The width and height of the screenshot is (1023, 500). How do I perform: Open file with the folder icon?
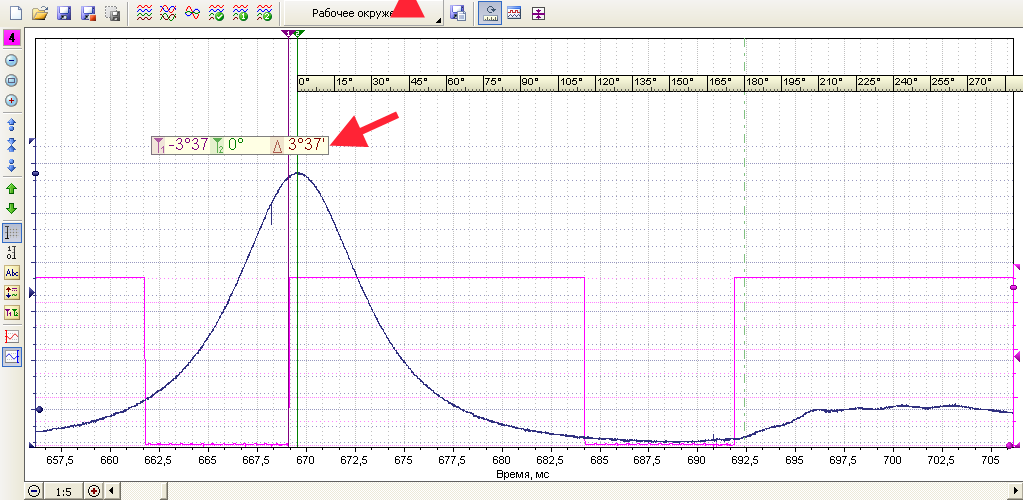pyautogui.click(x=40, y=12)
